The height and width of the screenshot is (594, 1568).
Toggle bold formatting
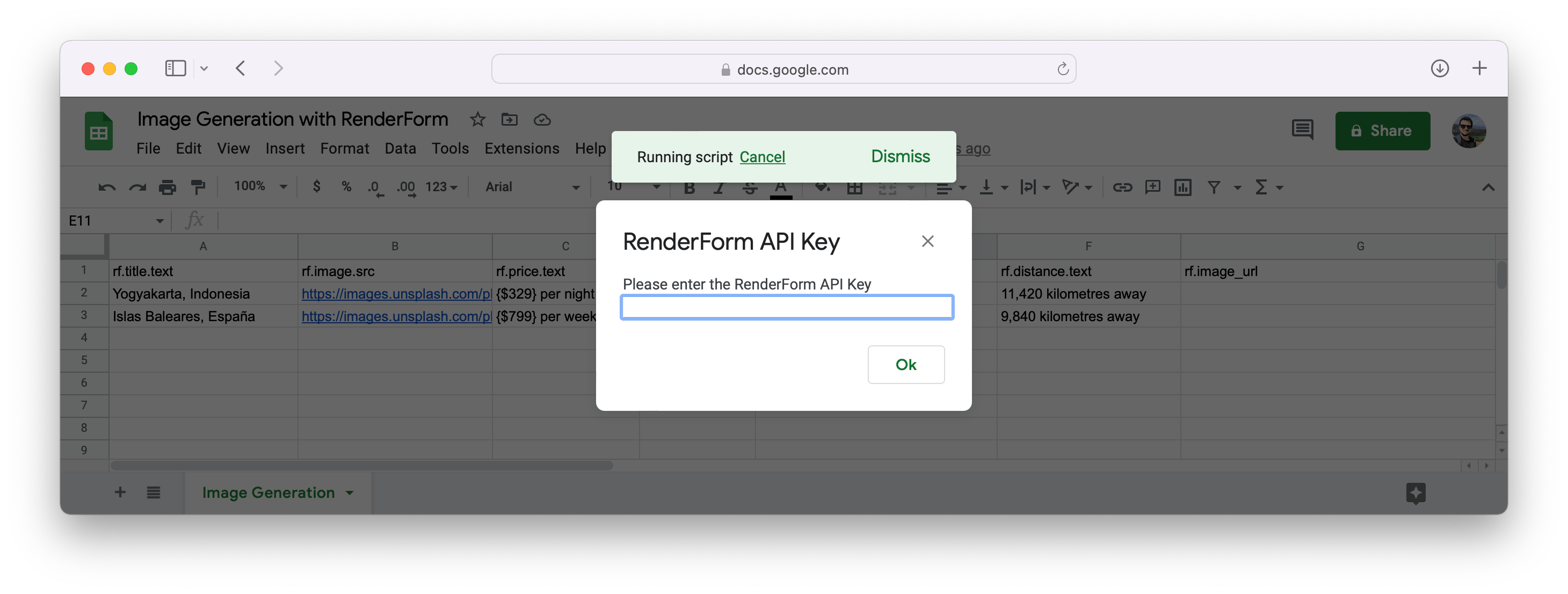tap(689, 188)
